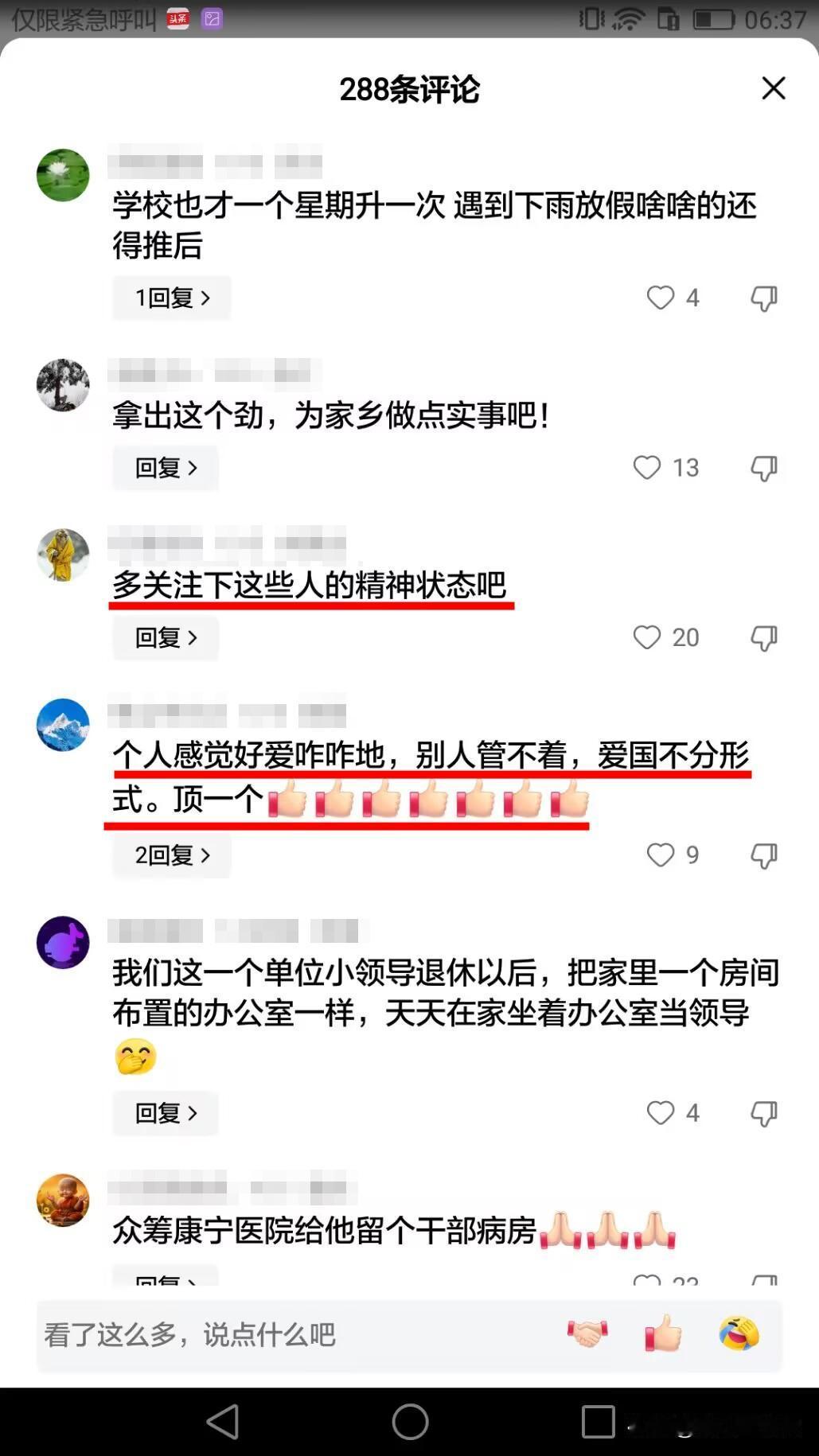Image resolution: width=819 pixels, height=1456 pixels.
Task: Dislike the comment about 爱国不分形式
Action: (x=764, y=855)
